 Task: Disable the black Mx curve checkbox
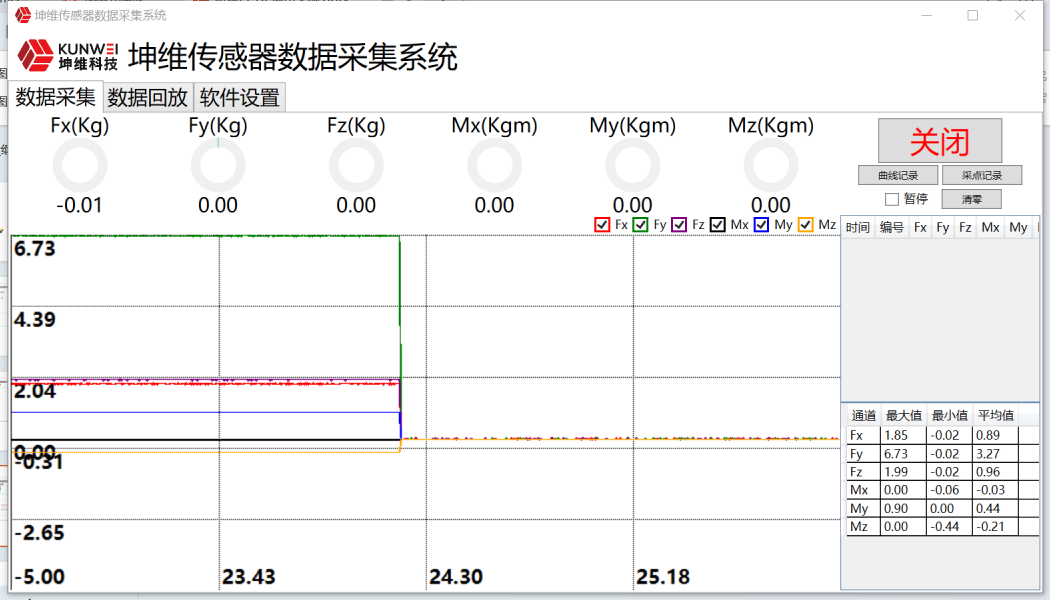tap(718, 225)
